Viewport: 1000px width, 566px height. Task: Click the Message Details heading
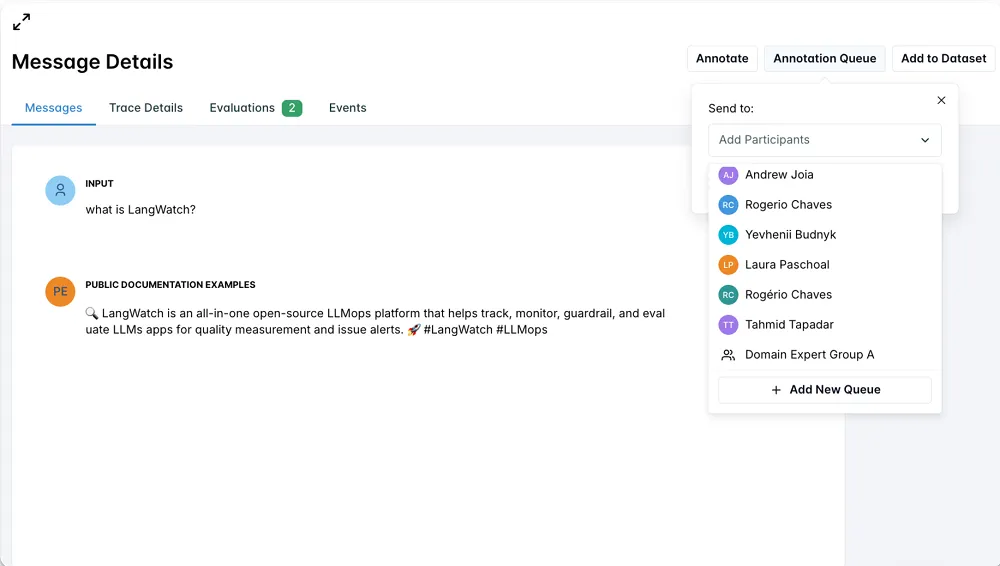(x=92, y=62)
